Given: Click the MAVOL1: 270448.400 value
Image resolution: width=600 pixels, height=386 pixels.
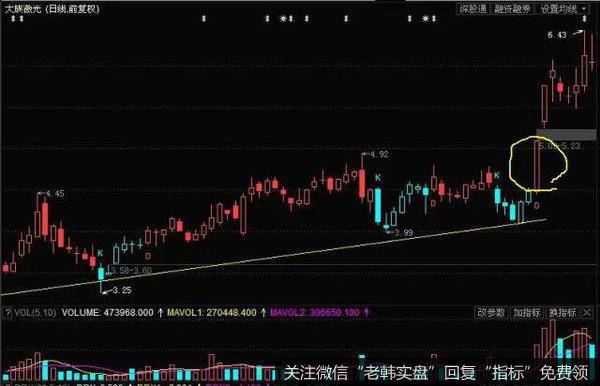Looking at the screenshot, I should (212, 313).
